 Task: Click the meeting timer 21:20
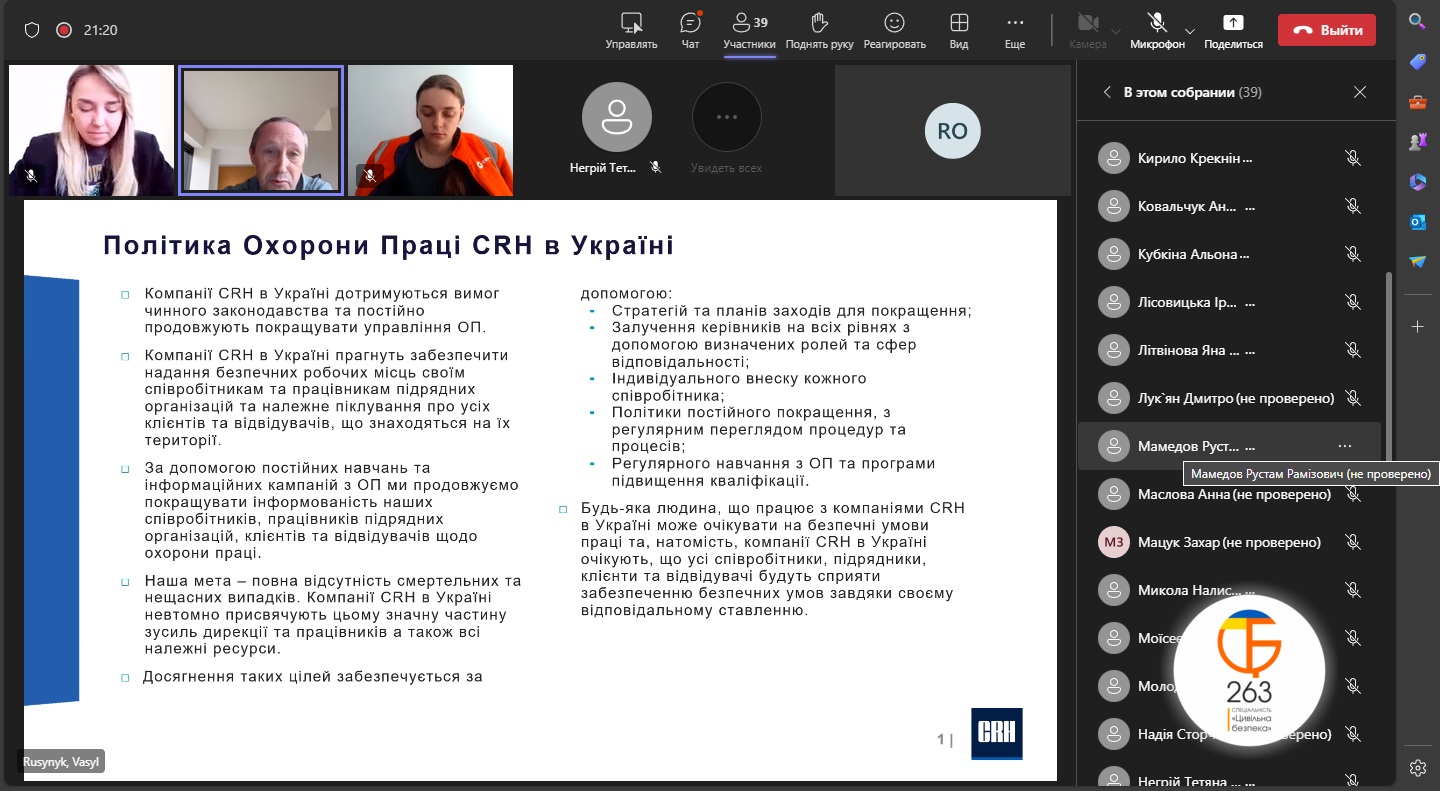101,30
